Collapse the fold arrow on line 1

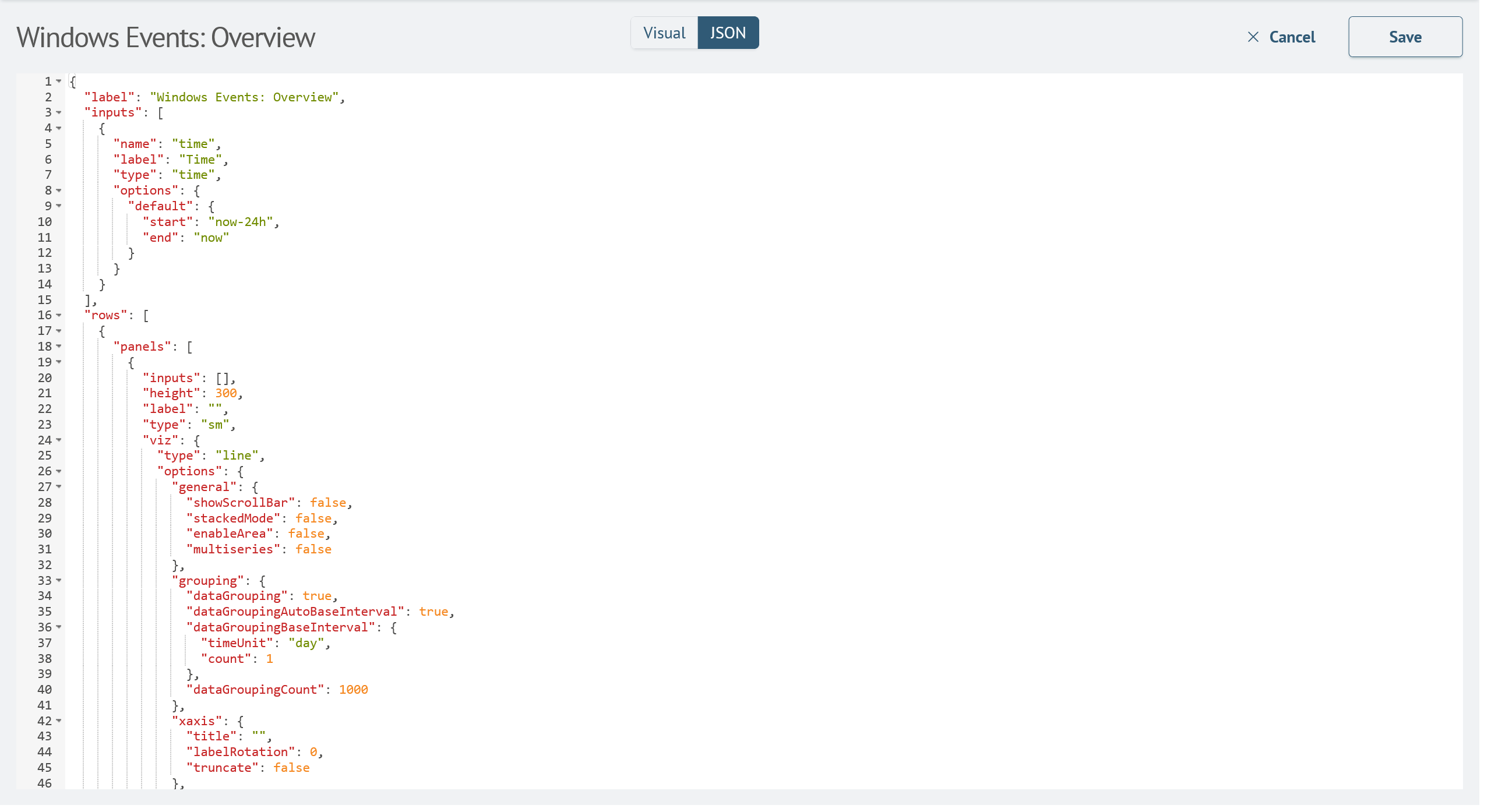(59, 82)
